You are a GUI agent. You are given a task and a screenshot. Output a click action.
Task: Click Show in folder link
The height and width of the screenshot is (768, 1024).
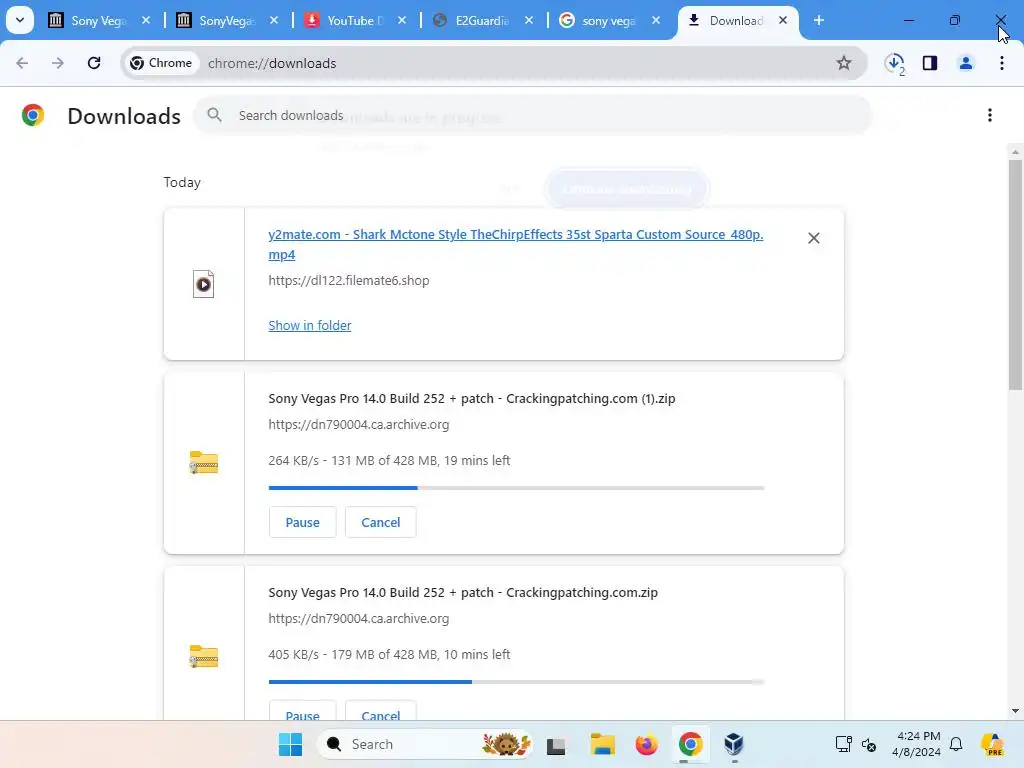[x=310, y=325]
